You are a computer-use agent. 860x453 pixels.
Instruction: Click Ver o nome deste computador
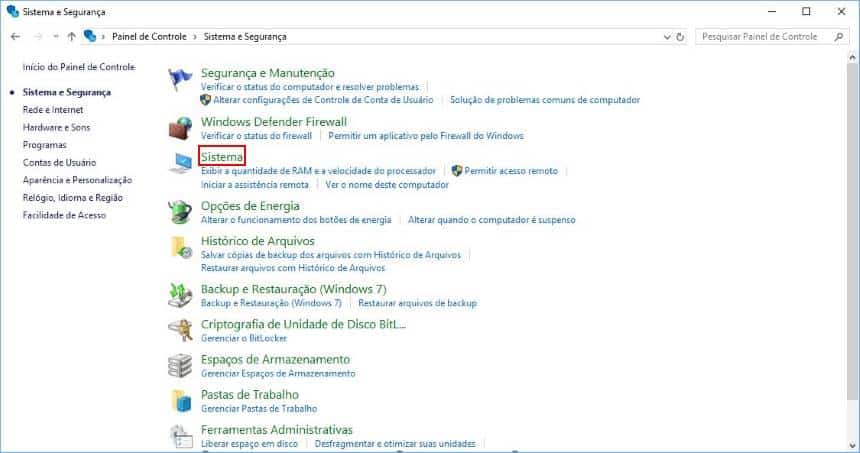(x=387, y=185)
